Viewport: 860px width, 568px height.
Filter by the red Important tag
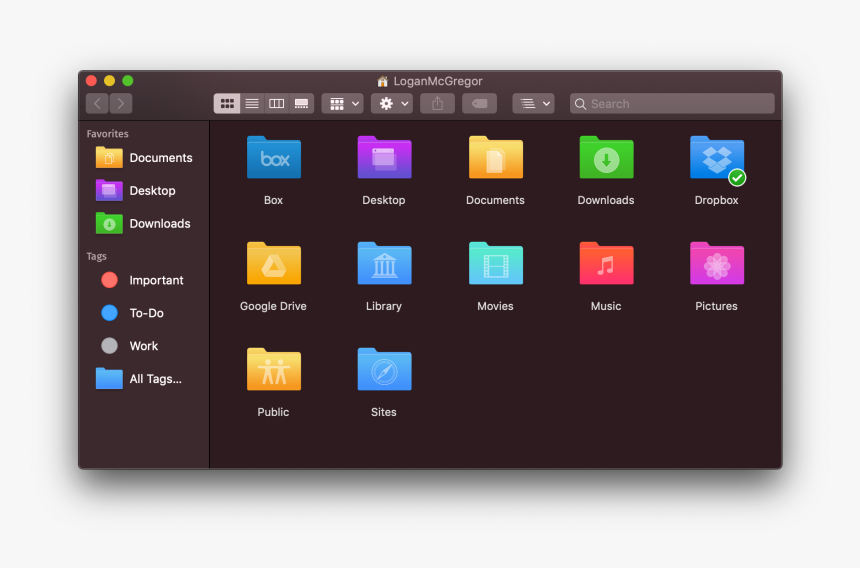click(144, 280)
